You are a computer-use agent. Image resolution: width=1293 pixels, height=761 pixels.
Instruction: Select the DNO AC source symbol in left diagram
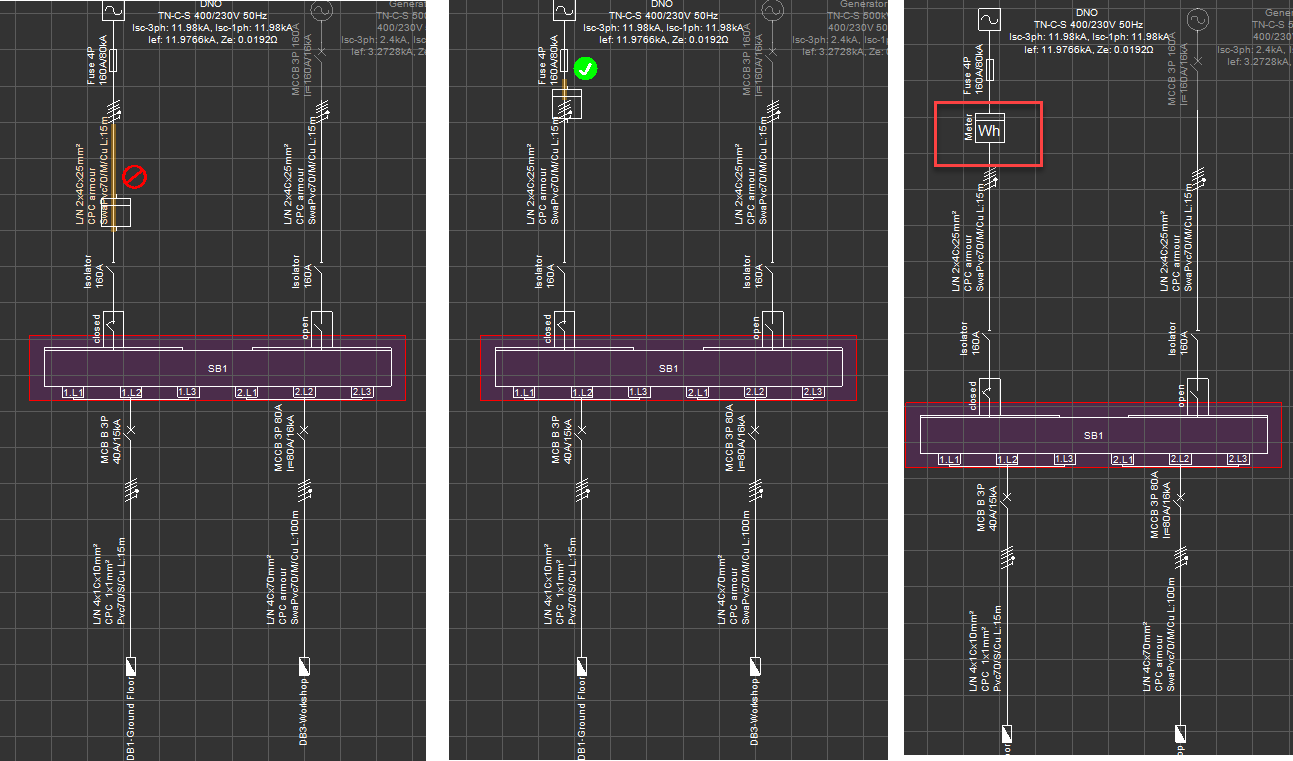click(x=113, y=10)
